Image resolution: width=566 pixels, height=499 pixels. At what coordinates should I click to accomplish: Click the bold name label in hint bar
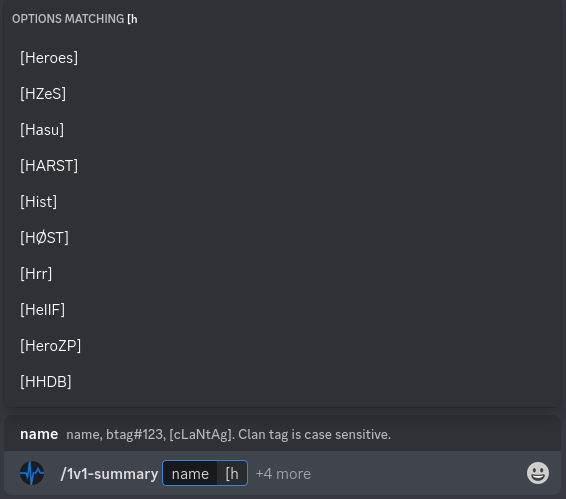[x=39, y=434]
